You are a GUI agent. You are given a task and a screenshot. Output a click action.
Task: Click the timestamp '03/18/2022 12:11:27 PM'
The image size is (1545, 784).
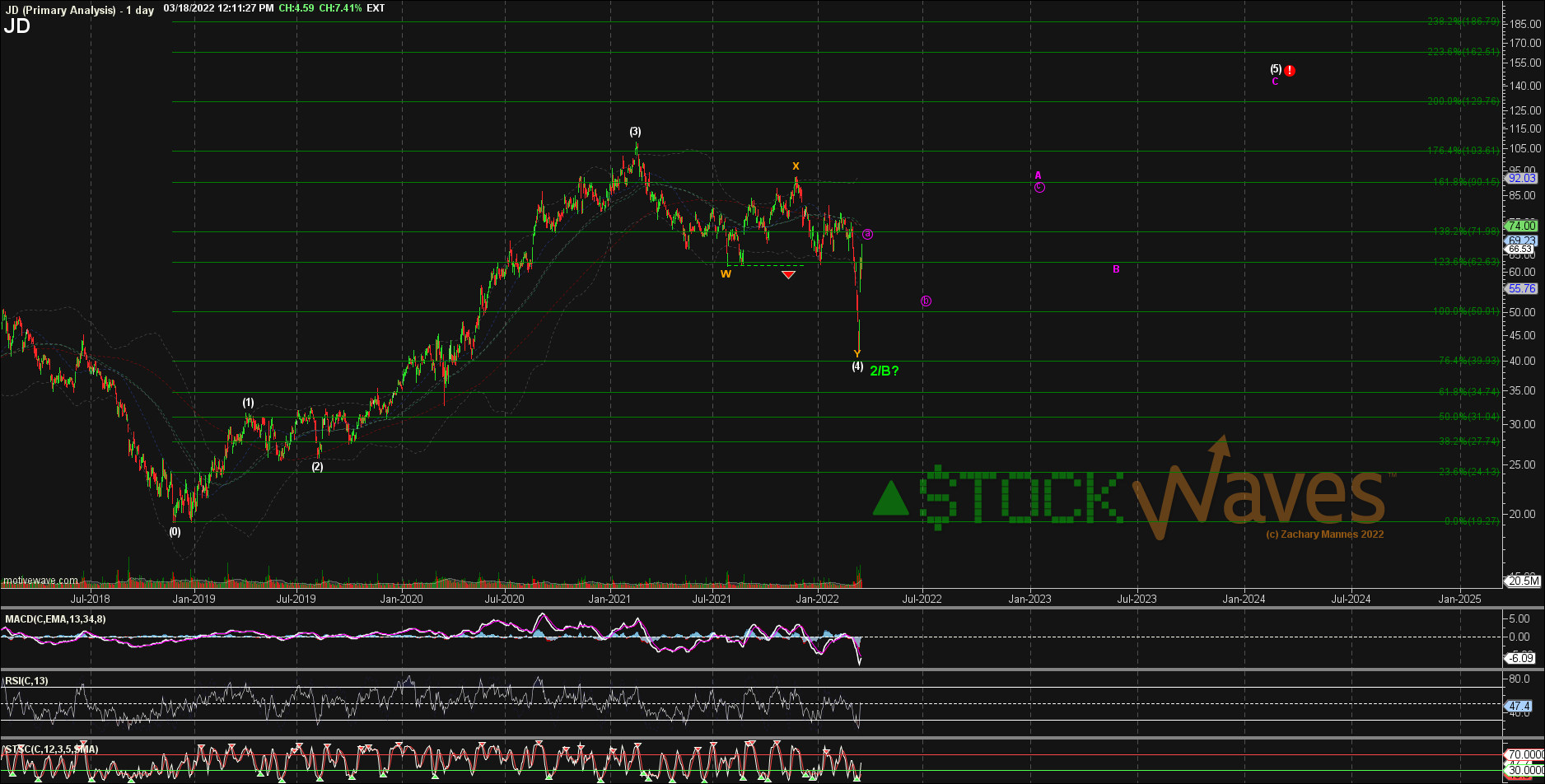(218, 8)
